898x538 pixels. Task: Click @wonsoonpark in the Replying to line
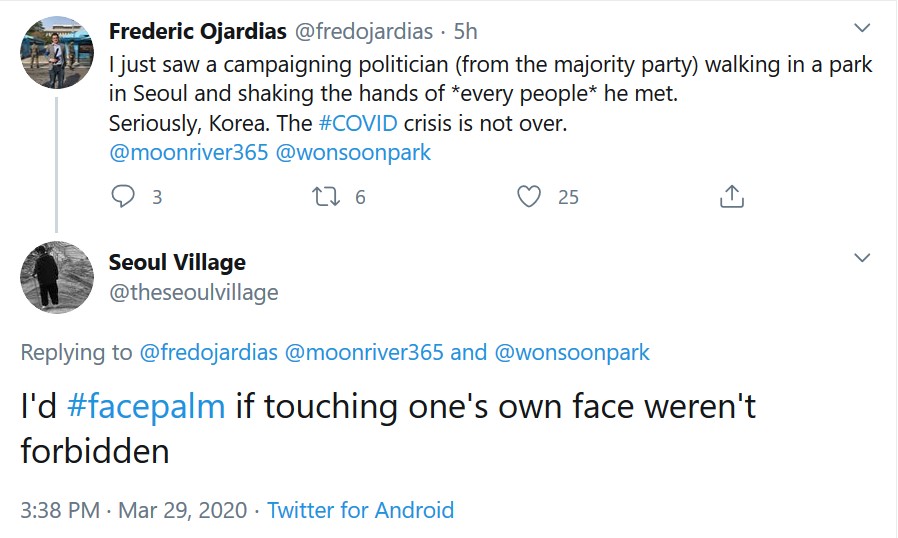[x=571, y=353]
